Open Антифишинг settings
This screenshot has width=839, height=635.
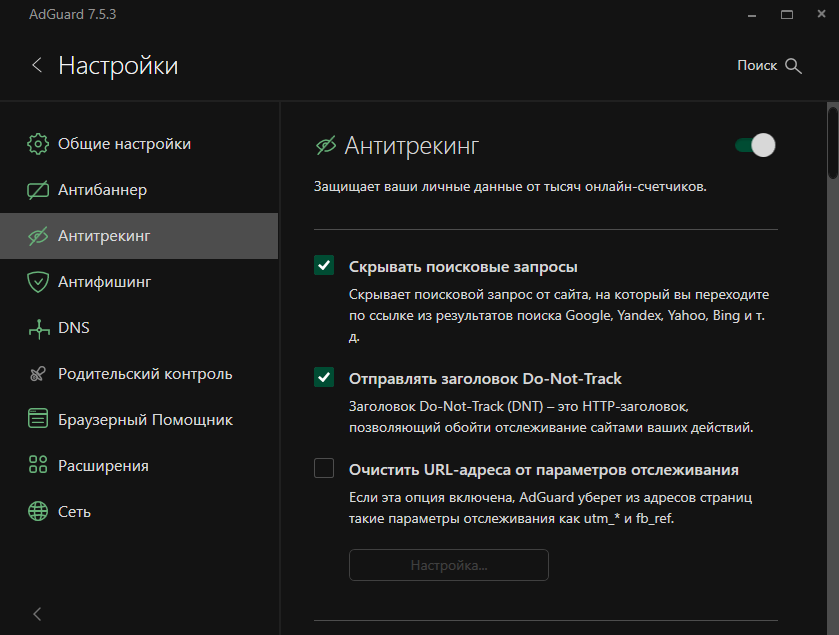point(139,282)
